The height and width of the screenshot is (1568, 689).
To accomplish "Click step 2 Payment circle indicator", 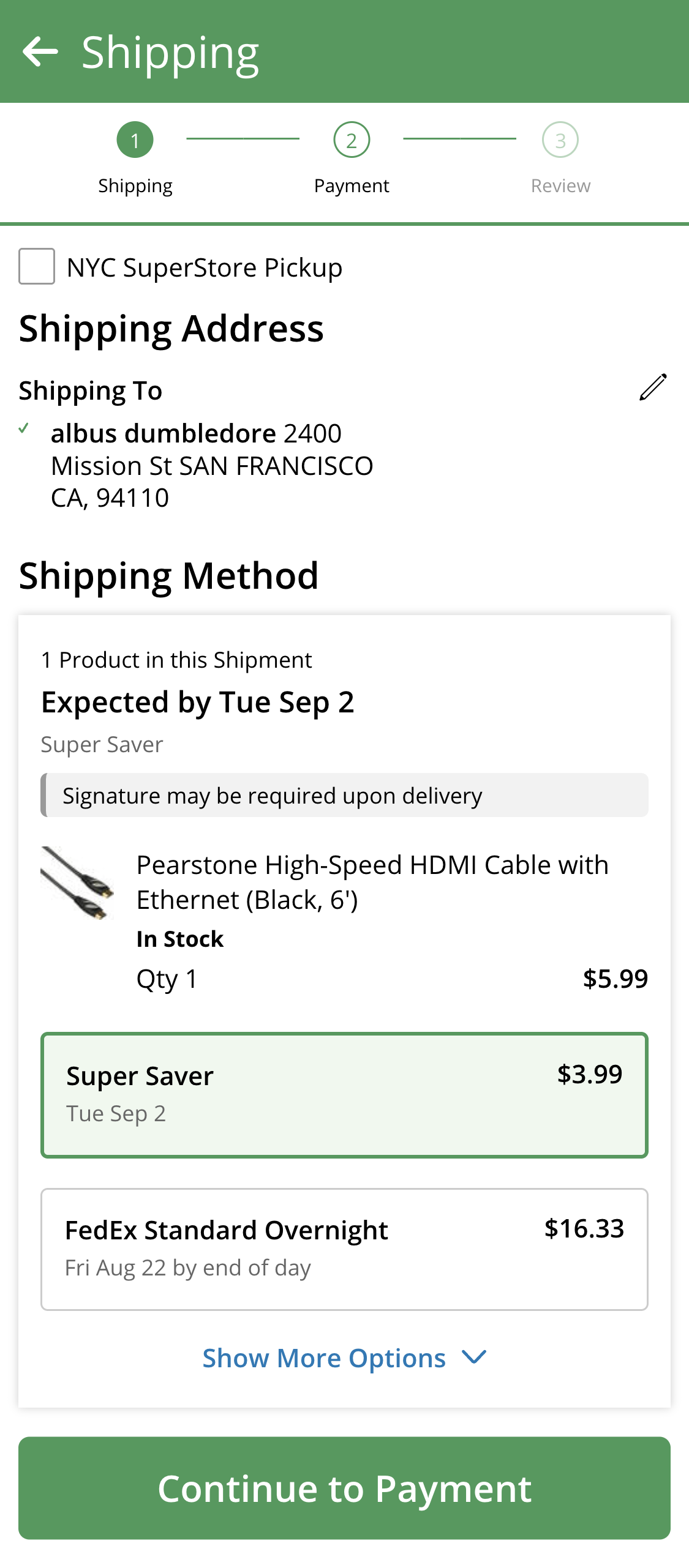I will pyautogui.click(x=352, y=140).
